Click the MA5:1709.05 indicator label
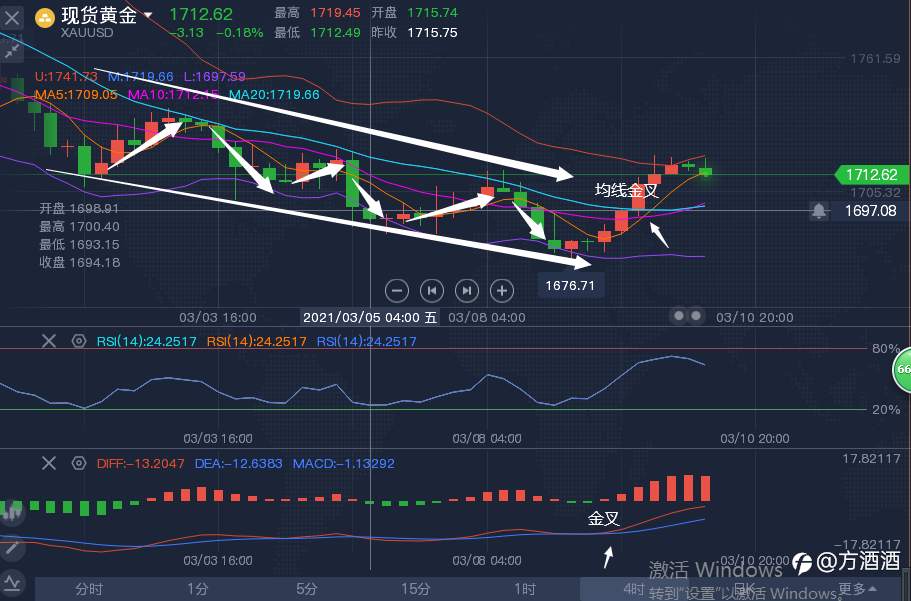The image size is (911, 601). pos(76,95)
